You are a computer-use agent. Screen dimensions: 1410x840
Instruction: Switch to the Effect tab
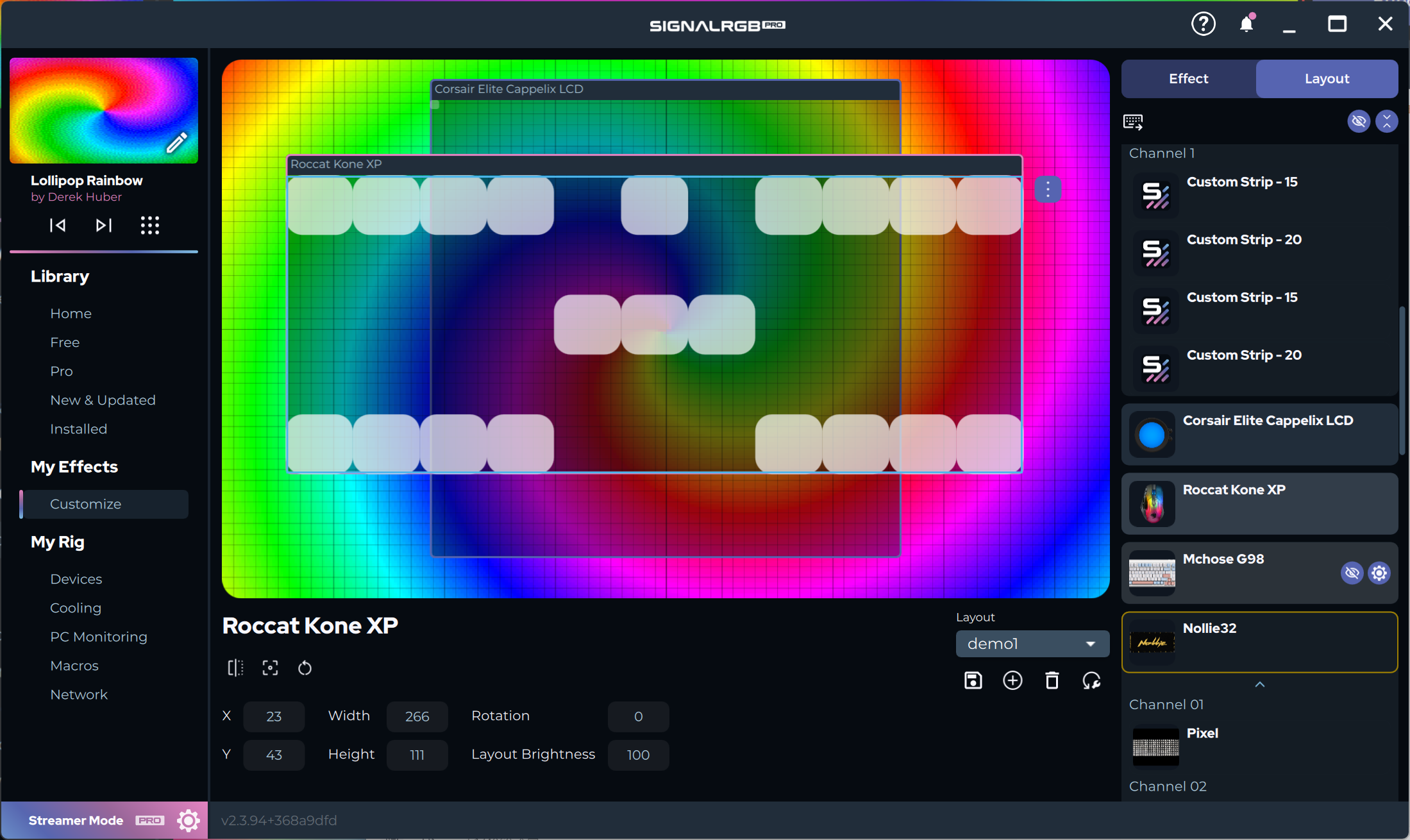(x=1189, y=79)
